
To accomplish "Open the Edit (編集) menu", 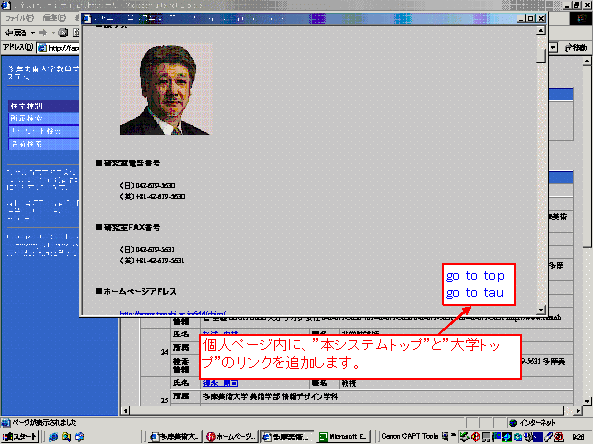I will [x=54, y=18].
